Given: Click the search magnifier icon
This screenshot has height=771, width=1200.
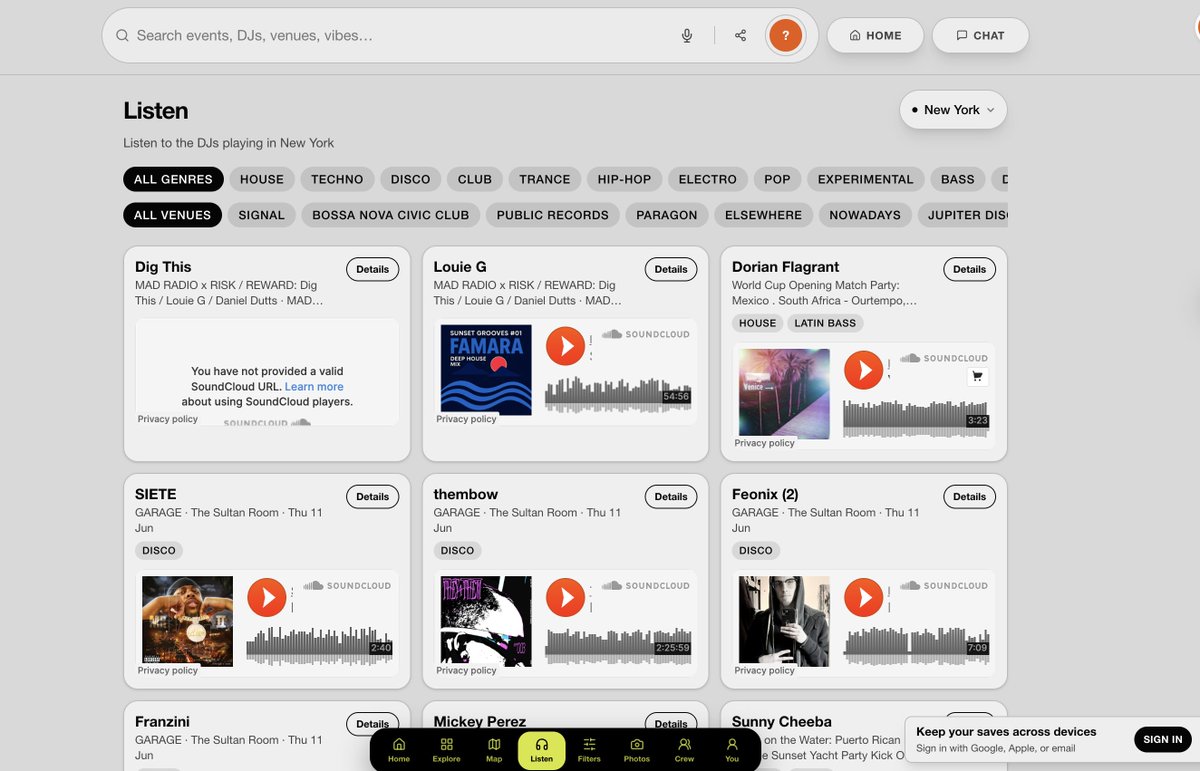Looking at the screenshot, I should pyautogui.click(x=122, y=35).
